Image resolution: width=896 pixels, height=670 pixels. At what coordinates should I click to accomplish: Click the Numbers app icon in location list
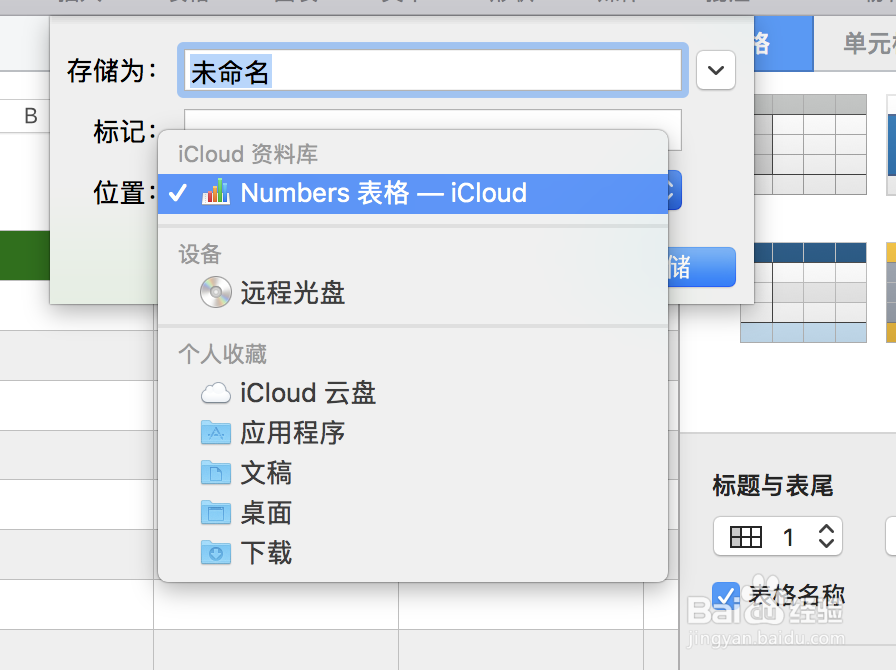click(216, 192)
